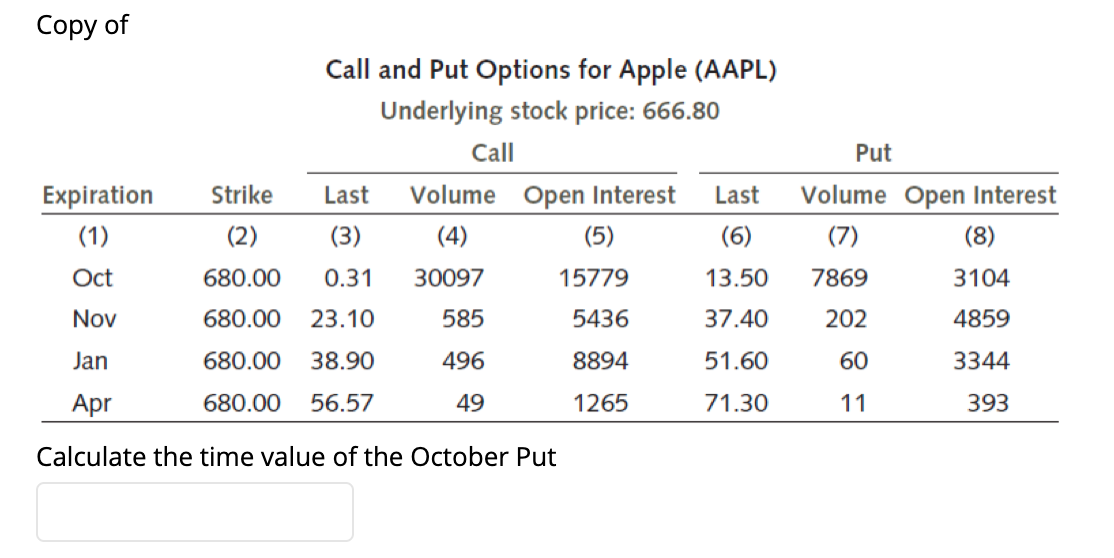Image resolution: width=1114 pixels, height=558 pixels.
Task: Select the "Oct" expiration row label
Action: (93, 278)
